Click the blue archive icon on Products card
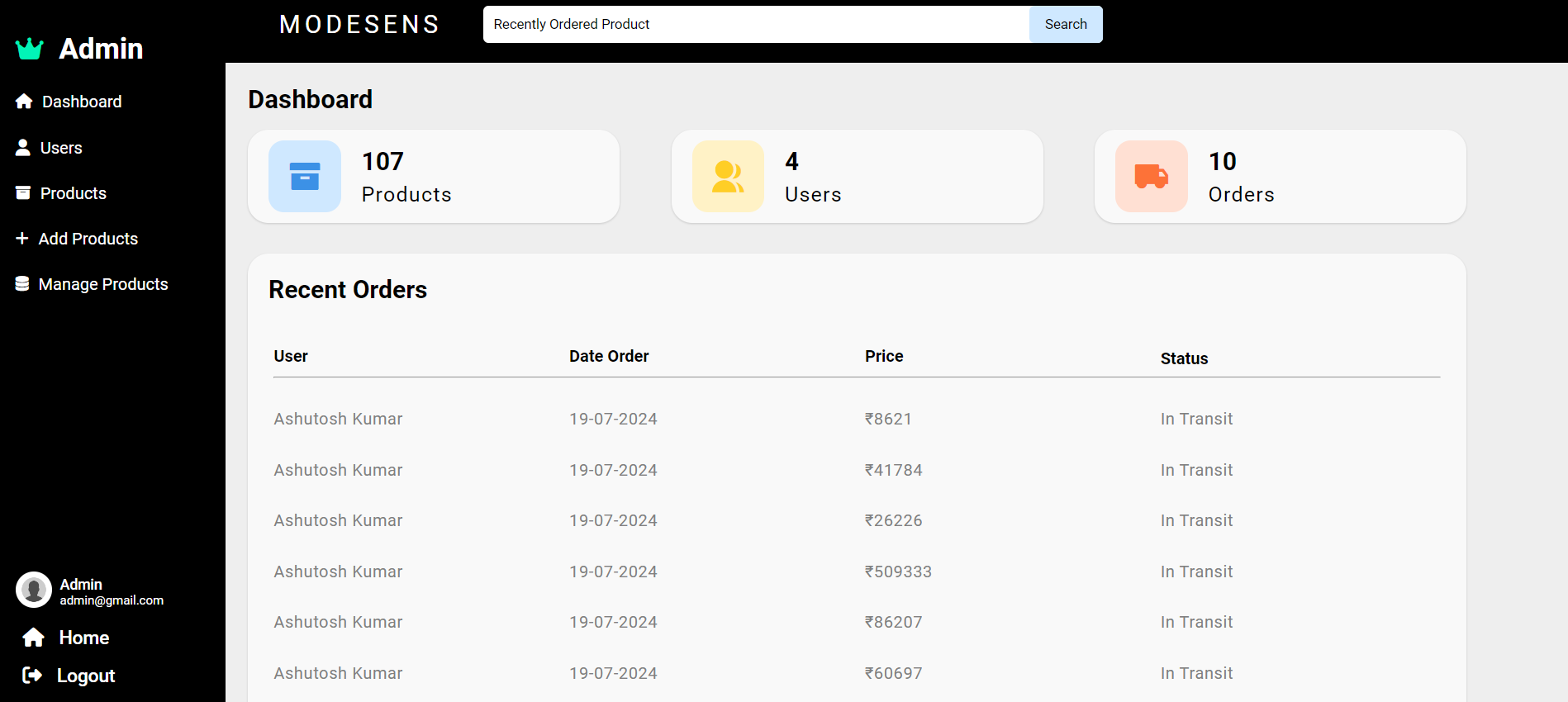1568x702 pixels. [x=305, y=176]
